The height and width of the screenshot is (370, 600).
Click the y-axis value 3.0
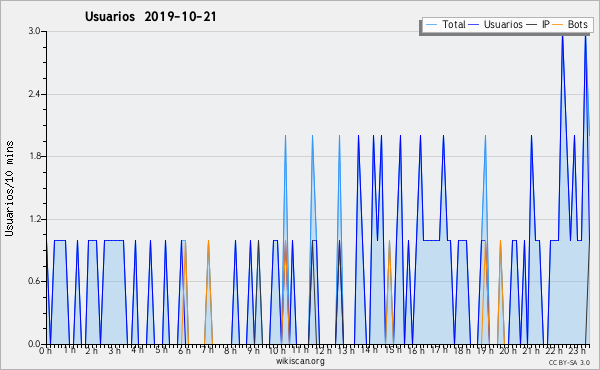(x=34, y=31)
